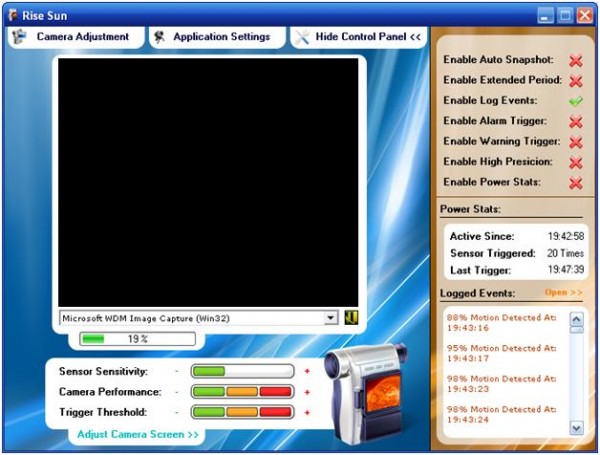Select the 98% Motion Detected 19:43:24 entry
The height and width of the screenshot is (455, 600).
point(501,414)
